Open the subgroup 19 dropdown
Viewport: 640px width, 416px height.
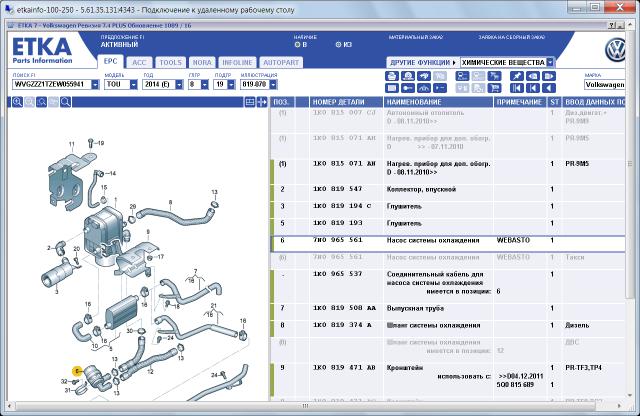click(231, 85)
